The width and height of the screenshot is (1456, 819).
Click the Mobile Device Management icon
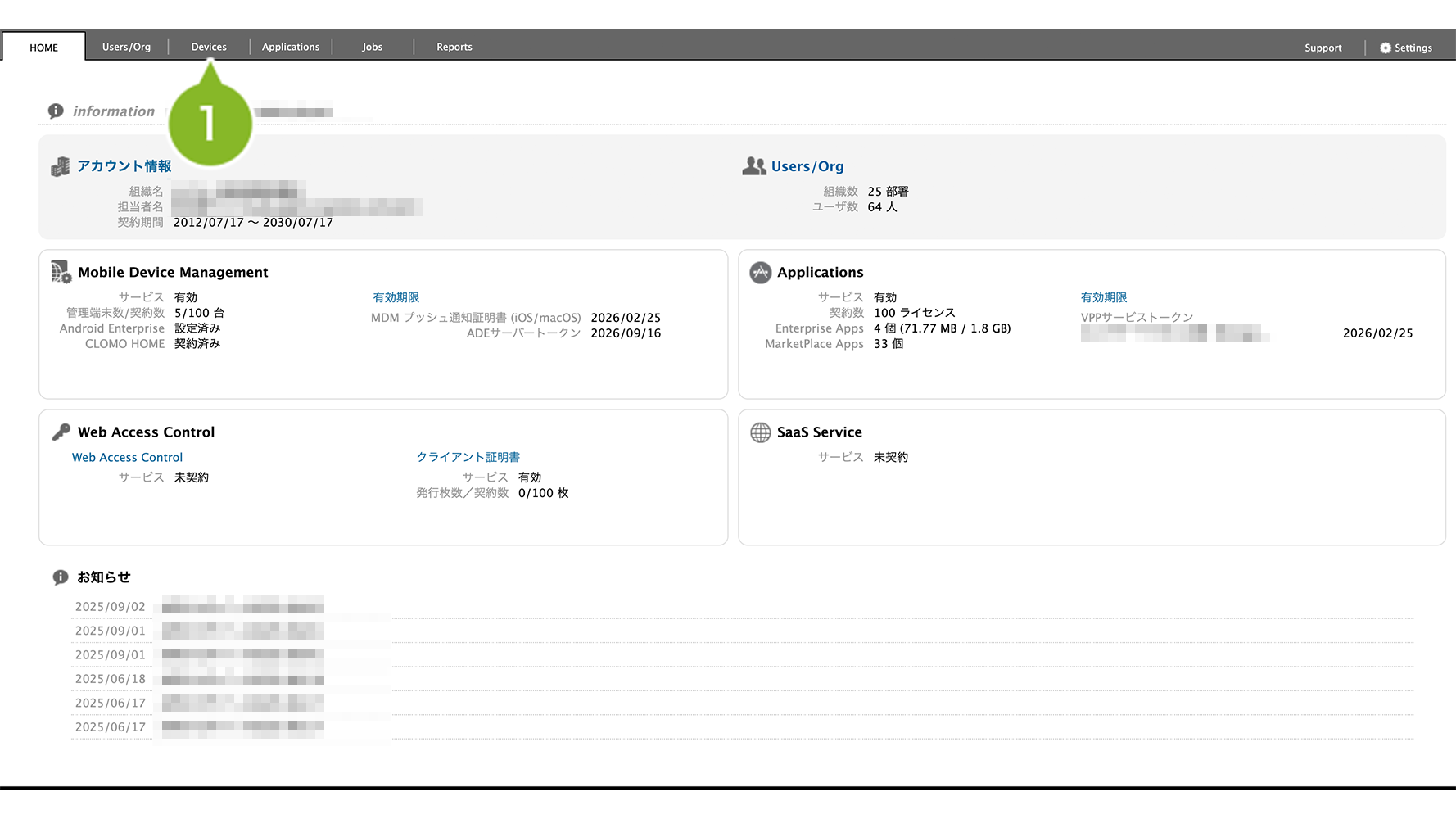(x=61, y=272)
